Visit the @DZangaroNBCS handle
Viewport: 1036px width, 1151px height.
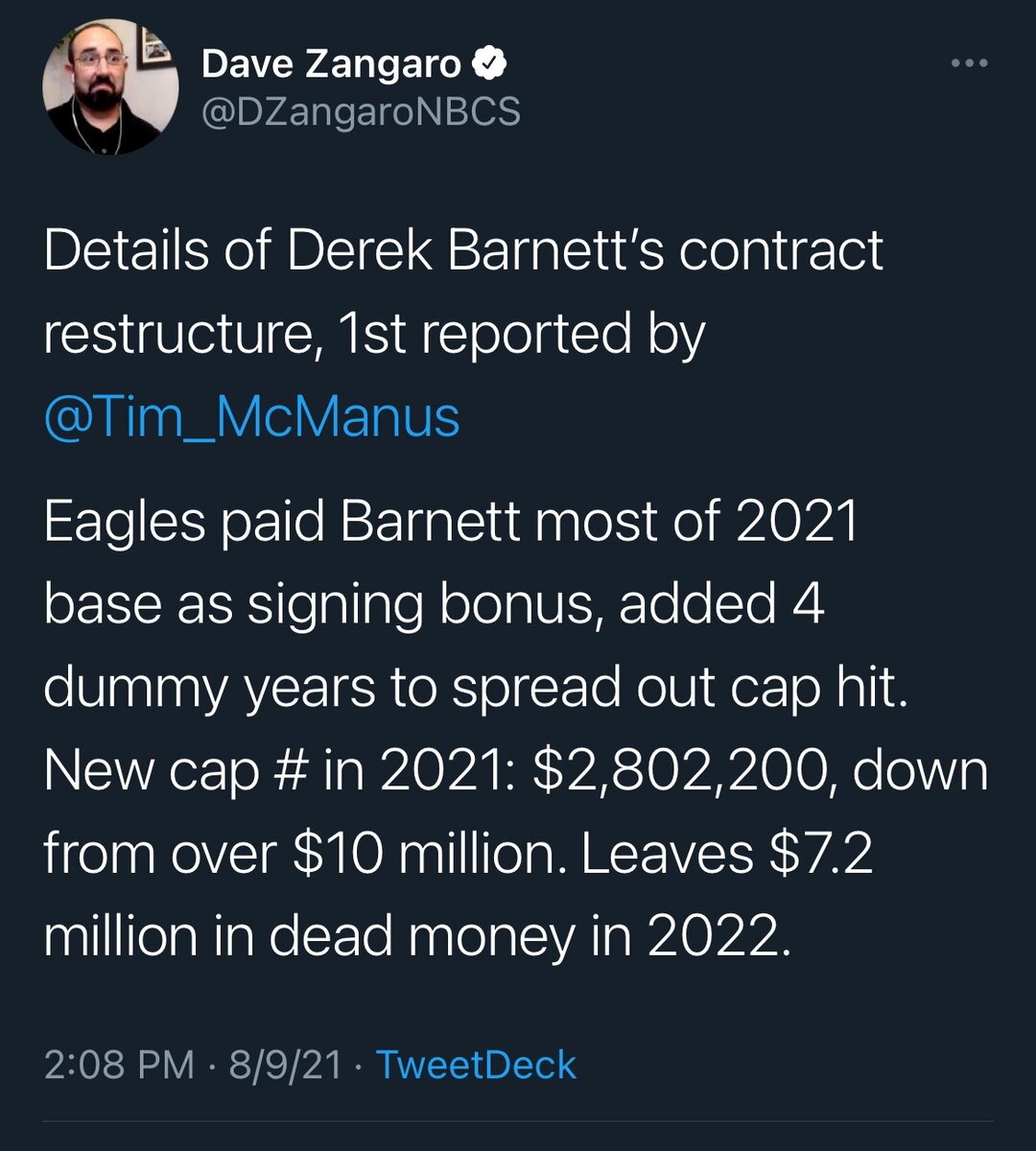tap(361, 112)
